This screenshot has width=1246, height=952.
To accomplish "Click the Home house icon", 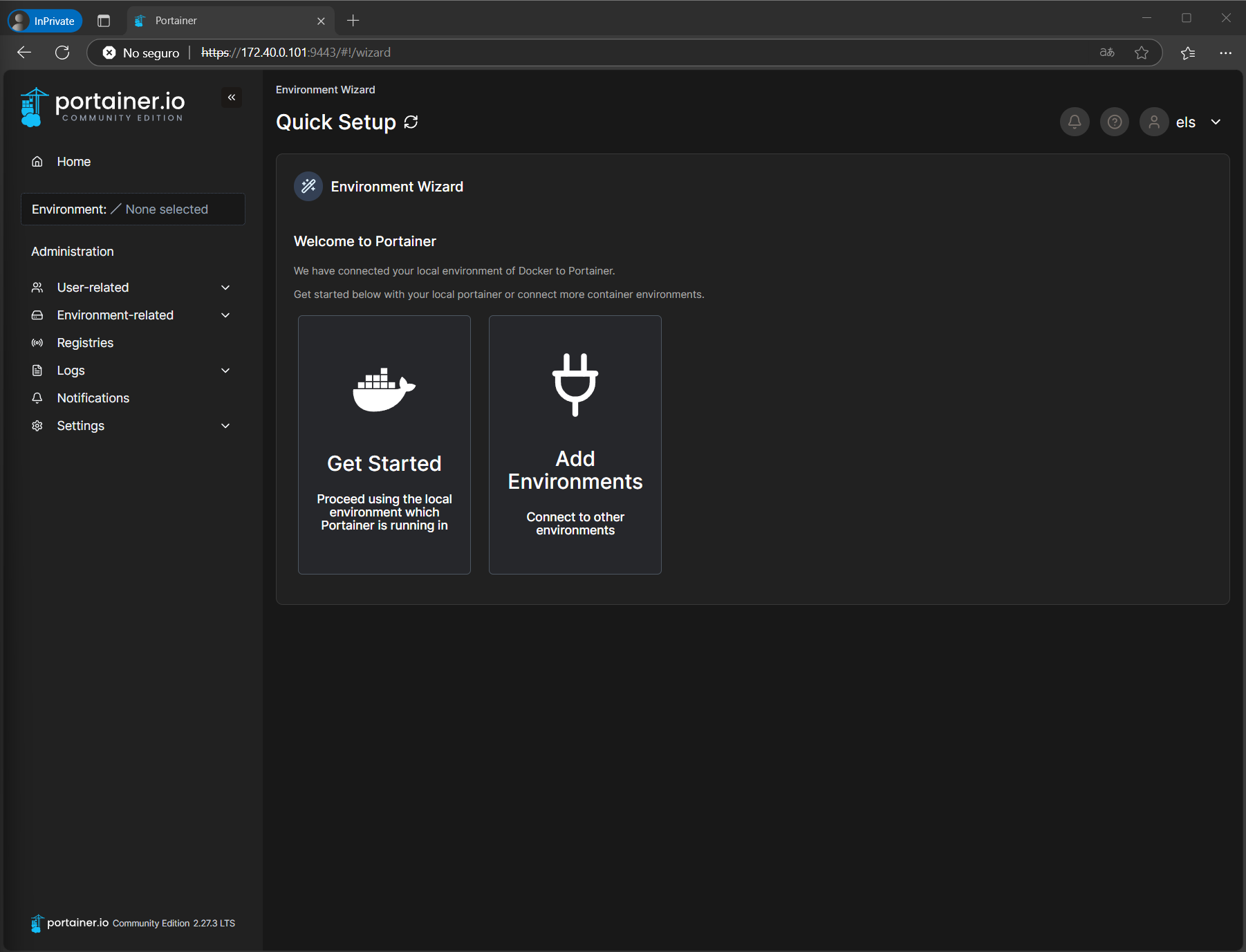I will (37, 162).
